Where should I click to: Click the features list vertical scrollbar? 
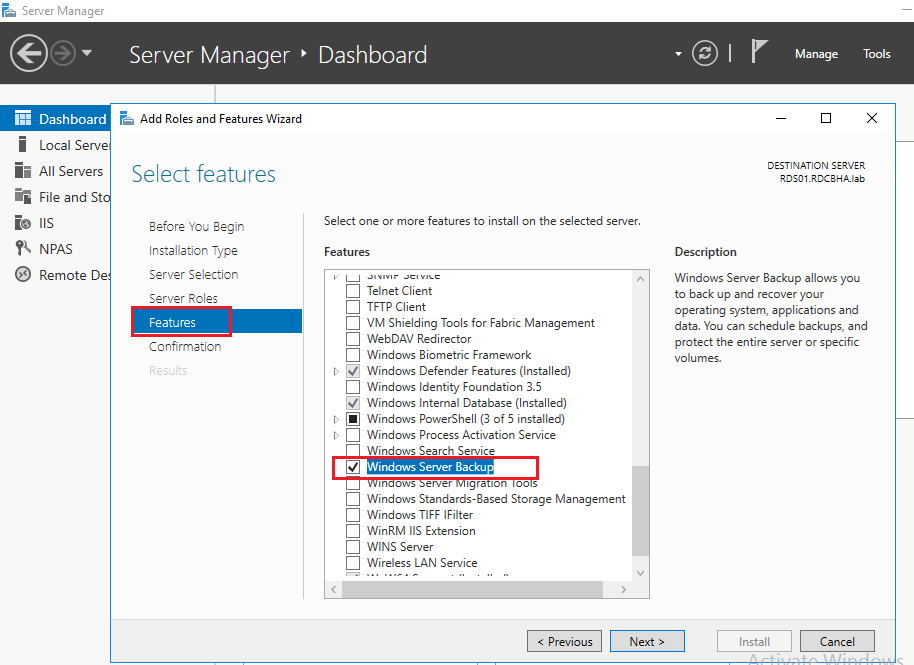coord(641,510)
